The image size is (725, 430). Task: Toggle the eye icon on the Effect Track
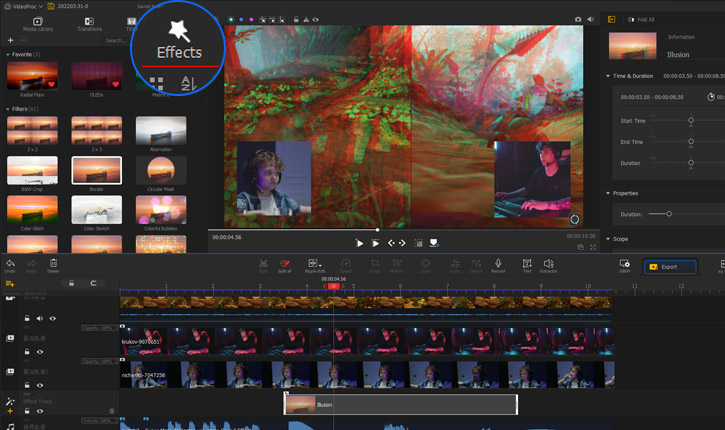(40, 410)
